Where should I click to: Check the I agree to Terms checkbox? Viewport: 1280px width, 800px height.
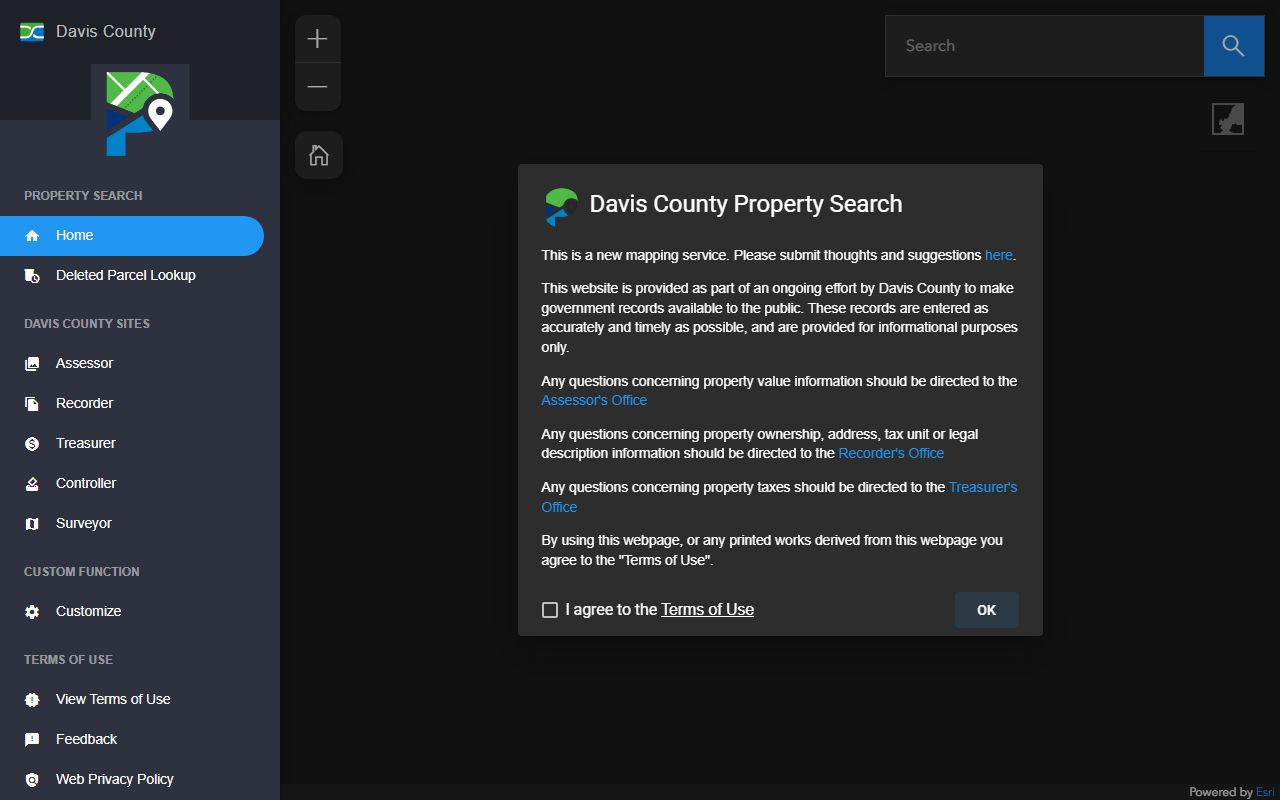pos(550,610)
